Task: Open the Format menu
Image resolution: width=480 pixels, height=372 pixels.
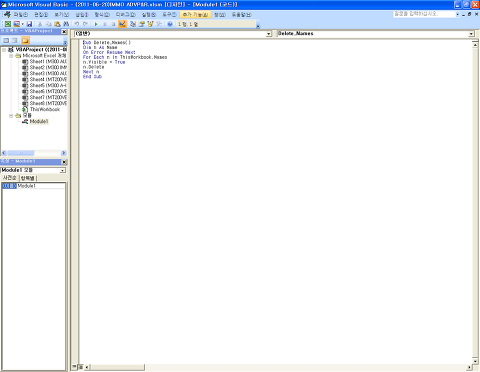Action: (x=102, y=15)
